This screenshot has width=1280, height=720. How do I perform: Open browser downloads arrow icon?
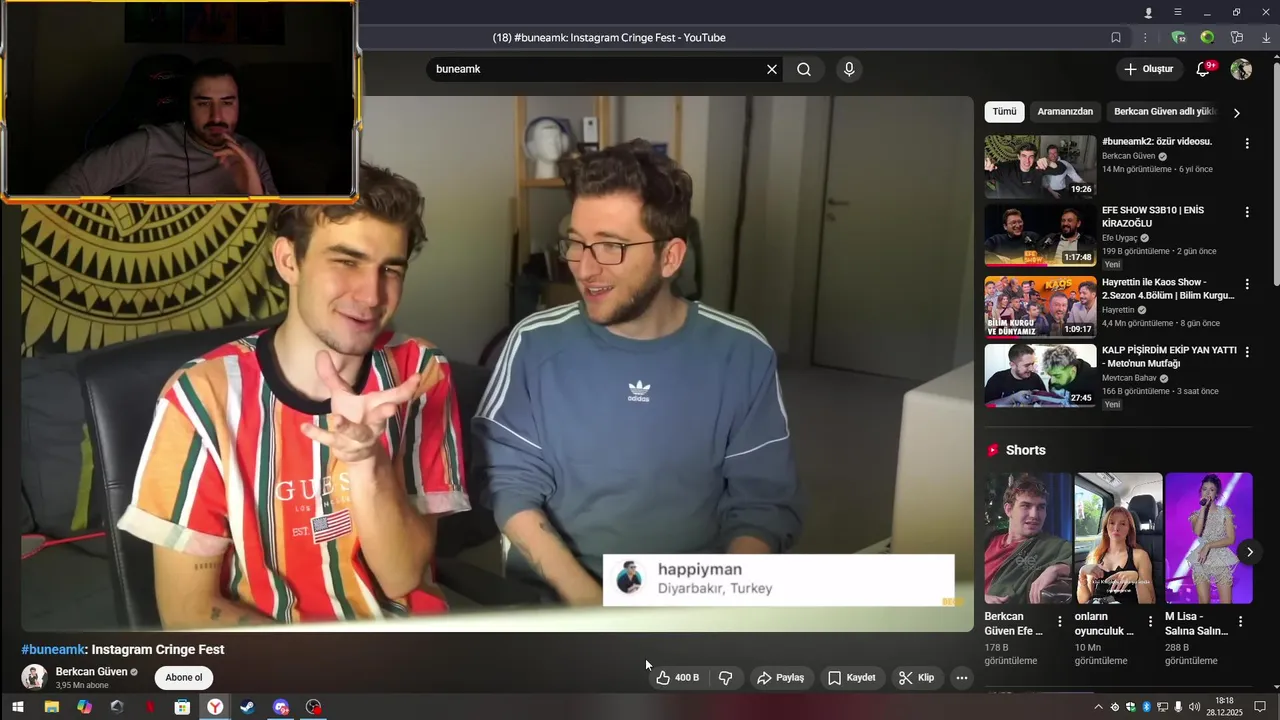coord(1266,37)
